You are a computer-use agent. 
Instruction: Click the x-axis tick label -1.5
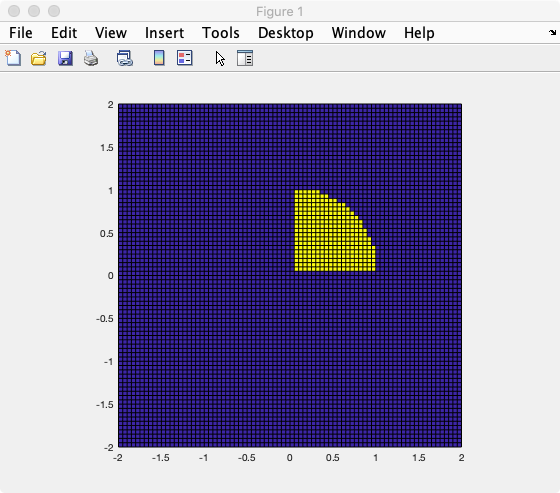161,458
